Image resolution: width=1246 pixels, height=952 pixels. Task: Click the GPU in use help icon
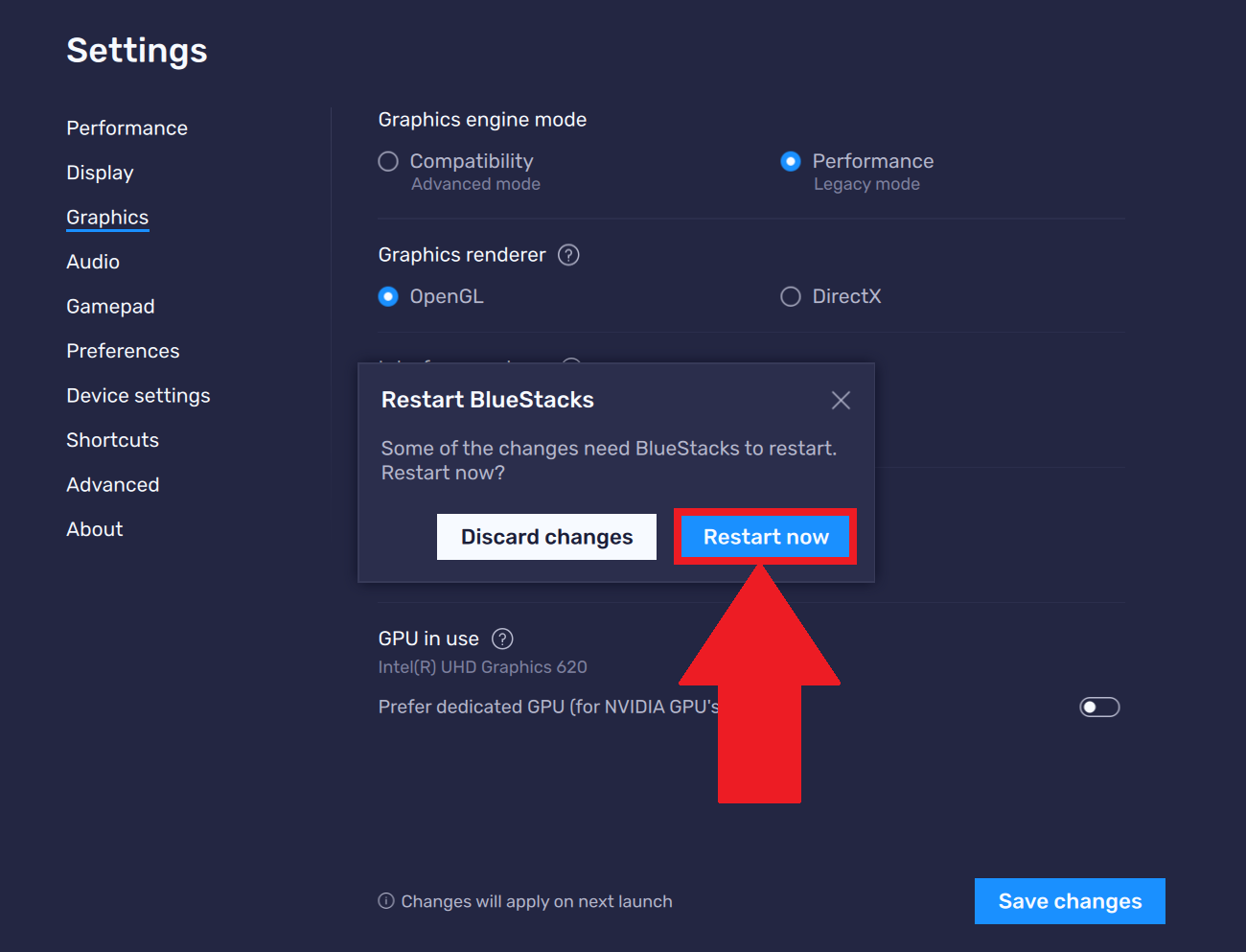(502, 639)
